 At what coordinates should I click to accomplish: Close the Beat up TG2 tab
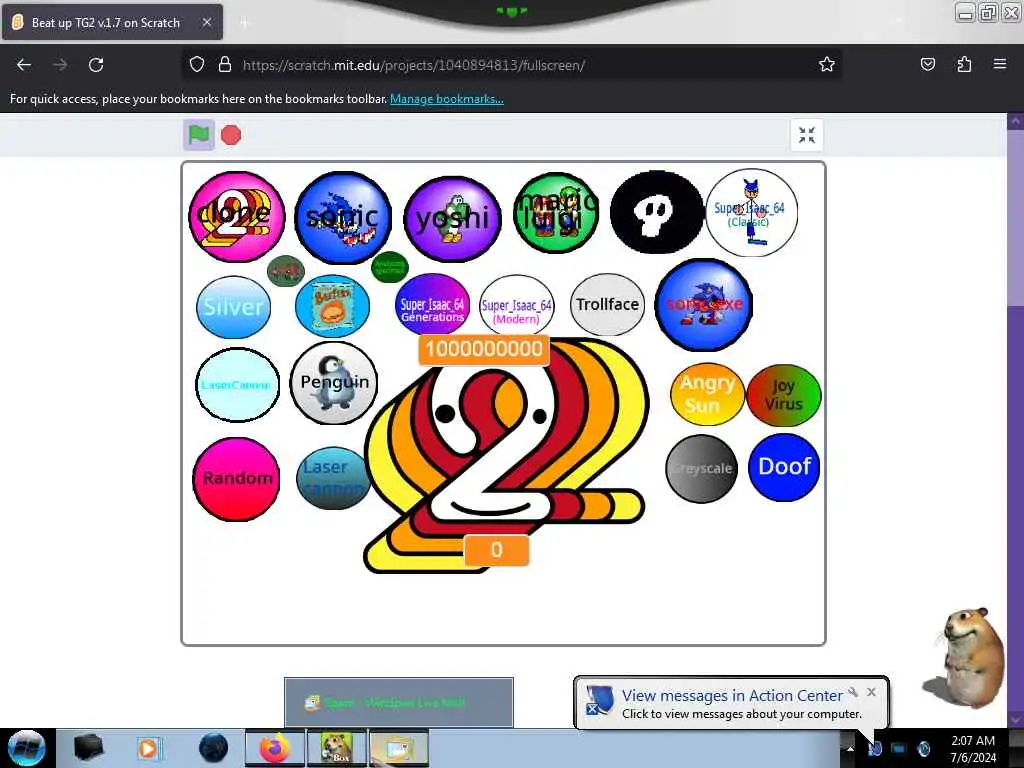pyautogui.click(x=206, y=22)
